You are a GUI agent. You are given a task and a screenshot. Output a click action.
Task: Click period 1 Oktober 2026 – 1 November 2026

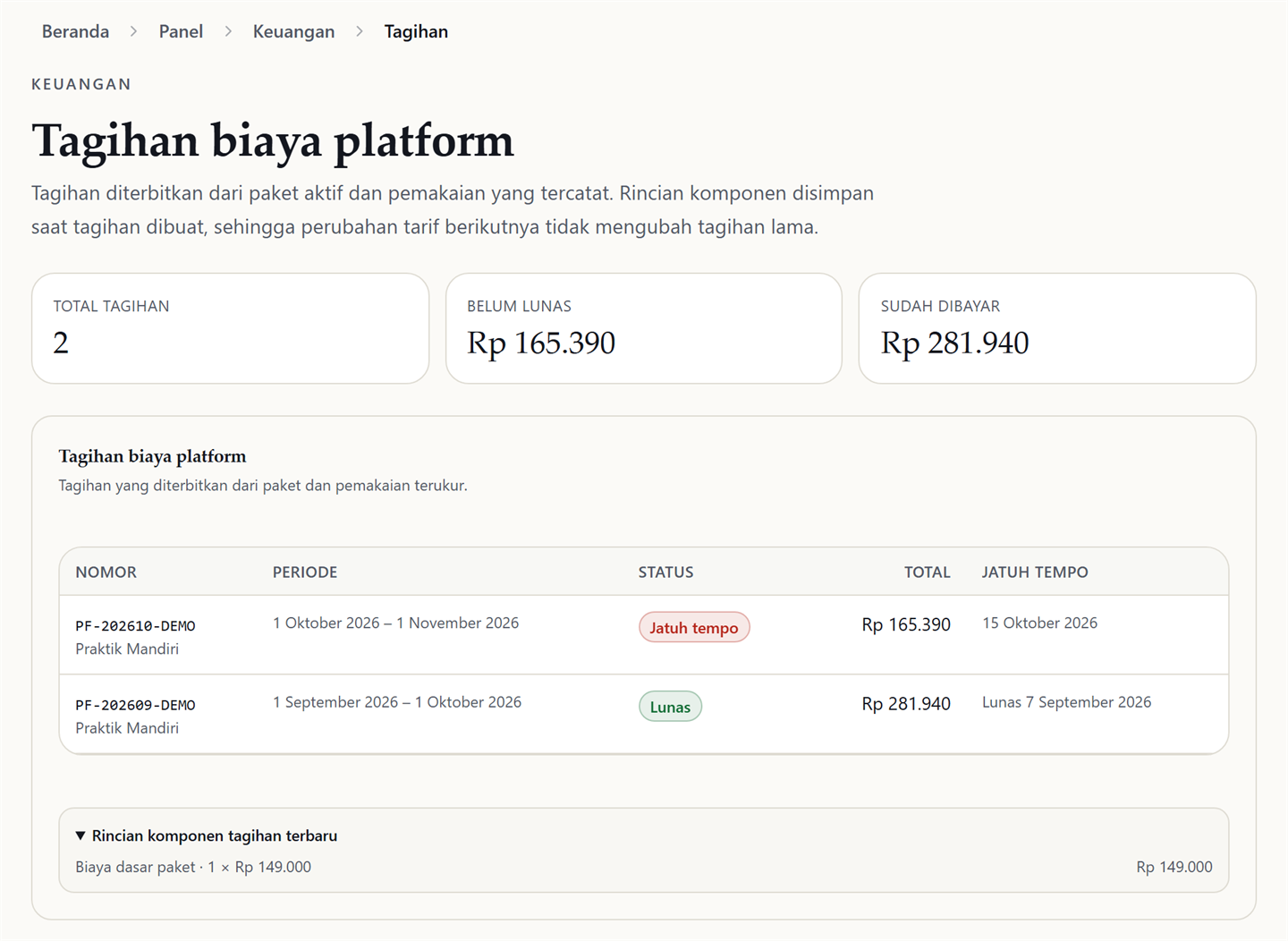pos(396,623)
